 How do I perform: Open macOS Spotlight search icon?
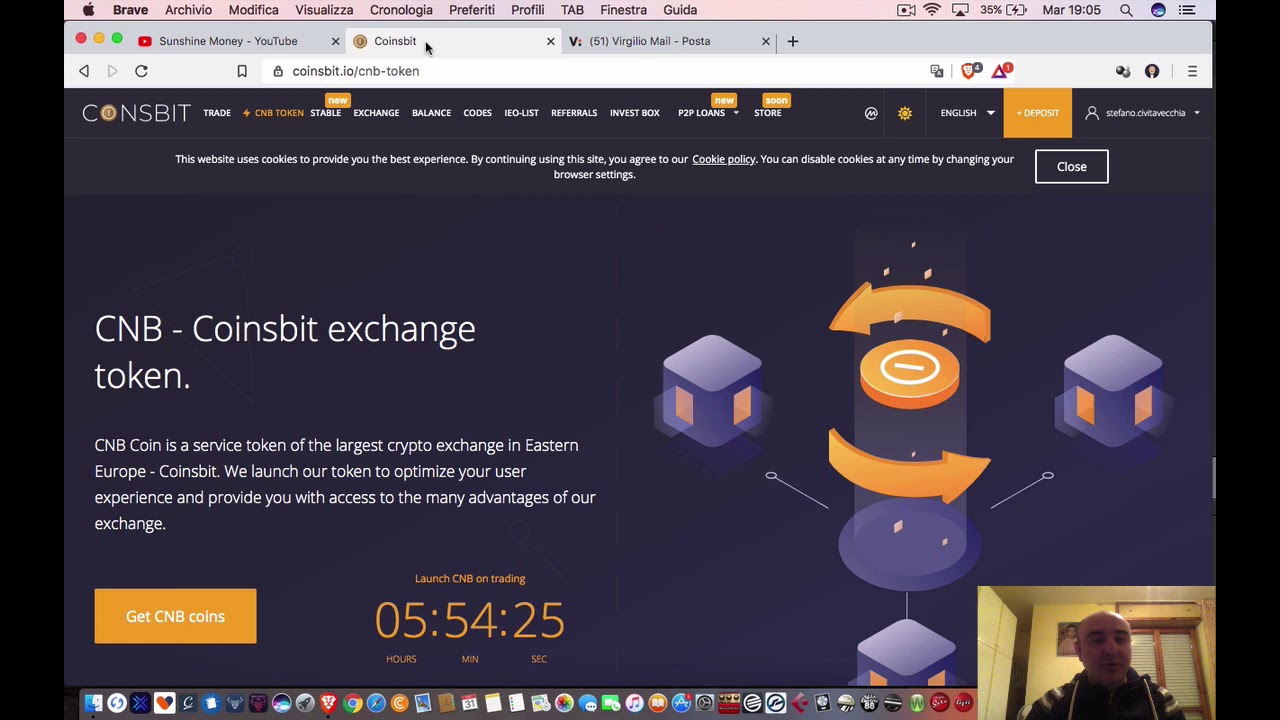[x=1126, y=10]
